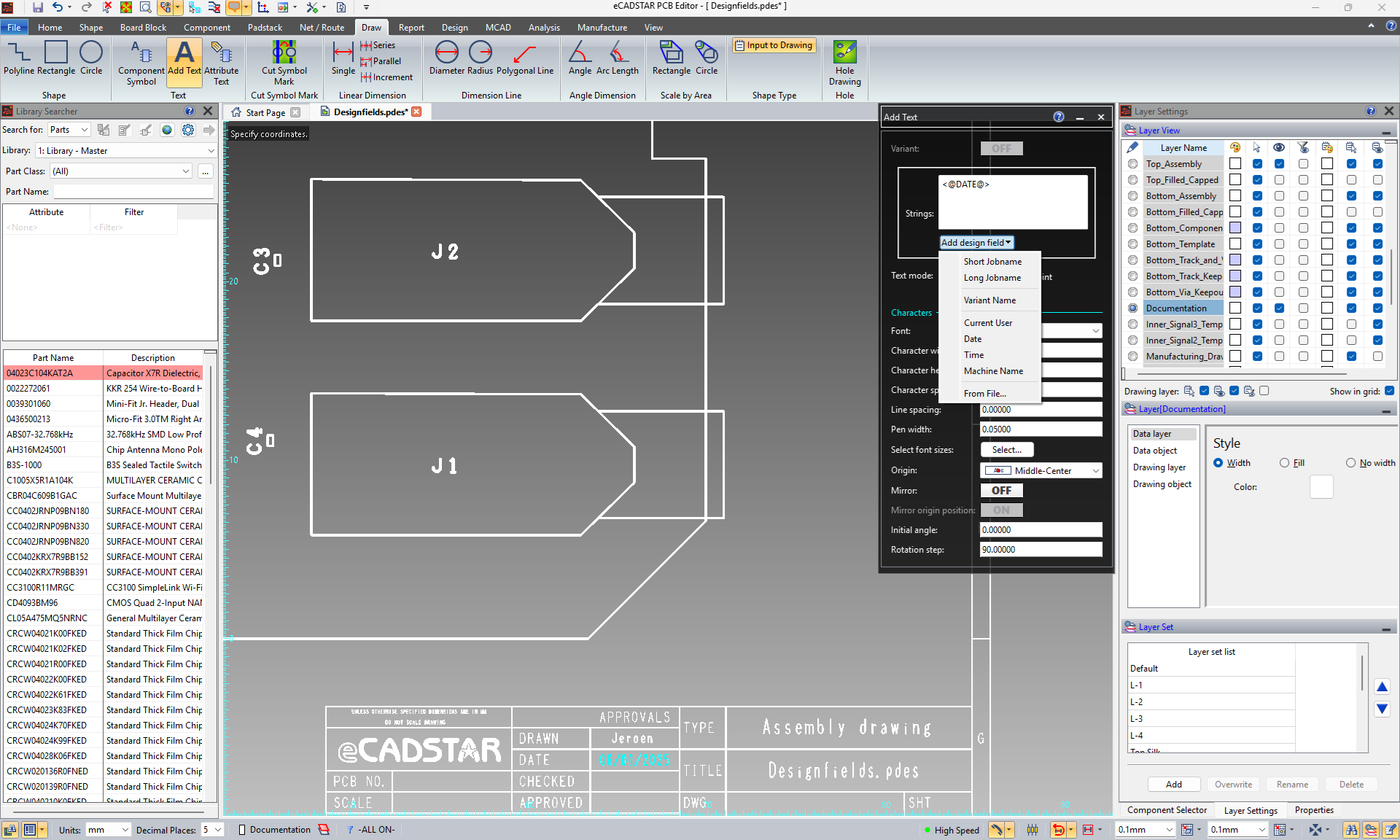Move layer set up with blue arrow
Image resolution: width=1400 pixels, height=840 pixels.
pos(1382,687)
